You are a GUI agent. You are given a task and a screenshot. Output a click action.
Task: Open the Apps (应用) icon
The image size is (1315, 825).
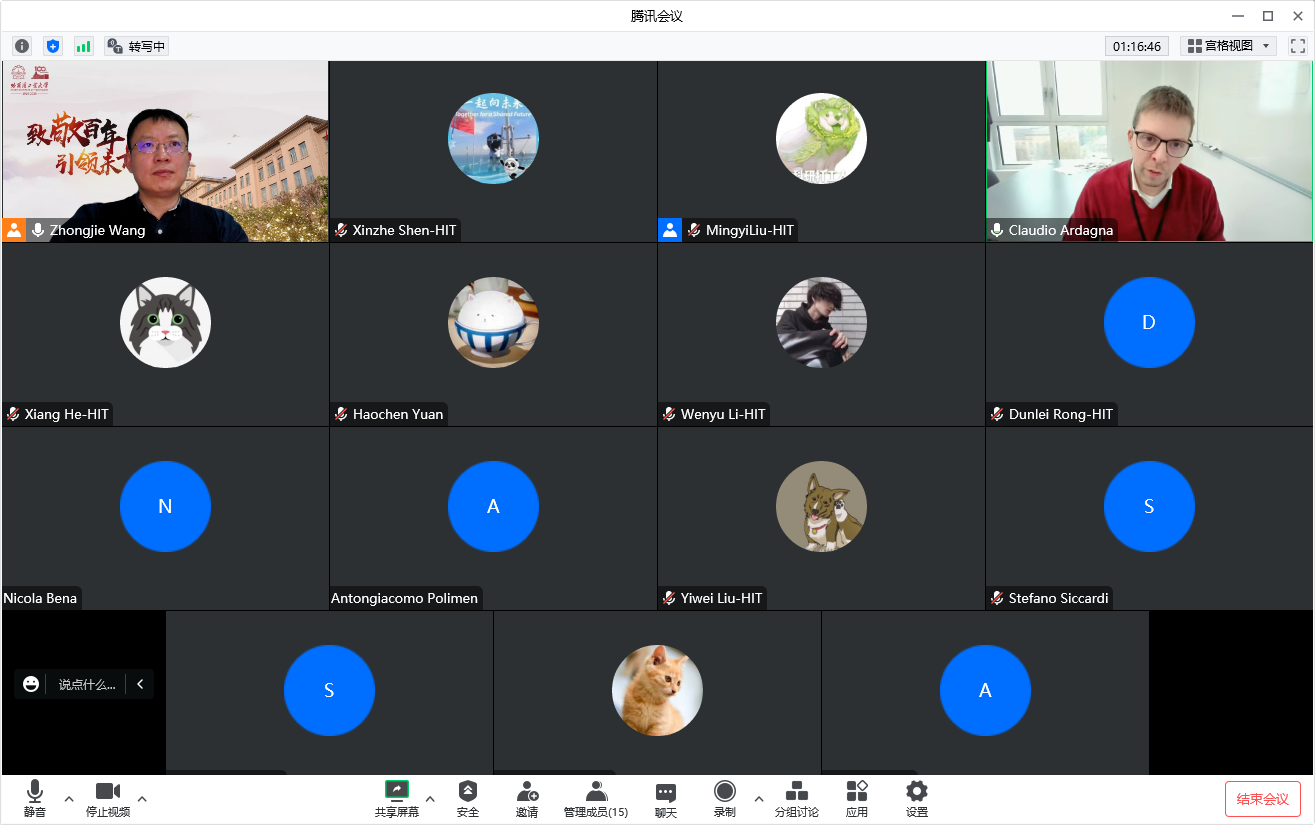(856, 798)
